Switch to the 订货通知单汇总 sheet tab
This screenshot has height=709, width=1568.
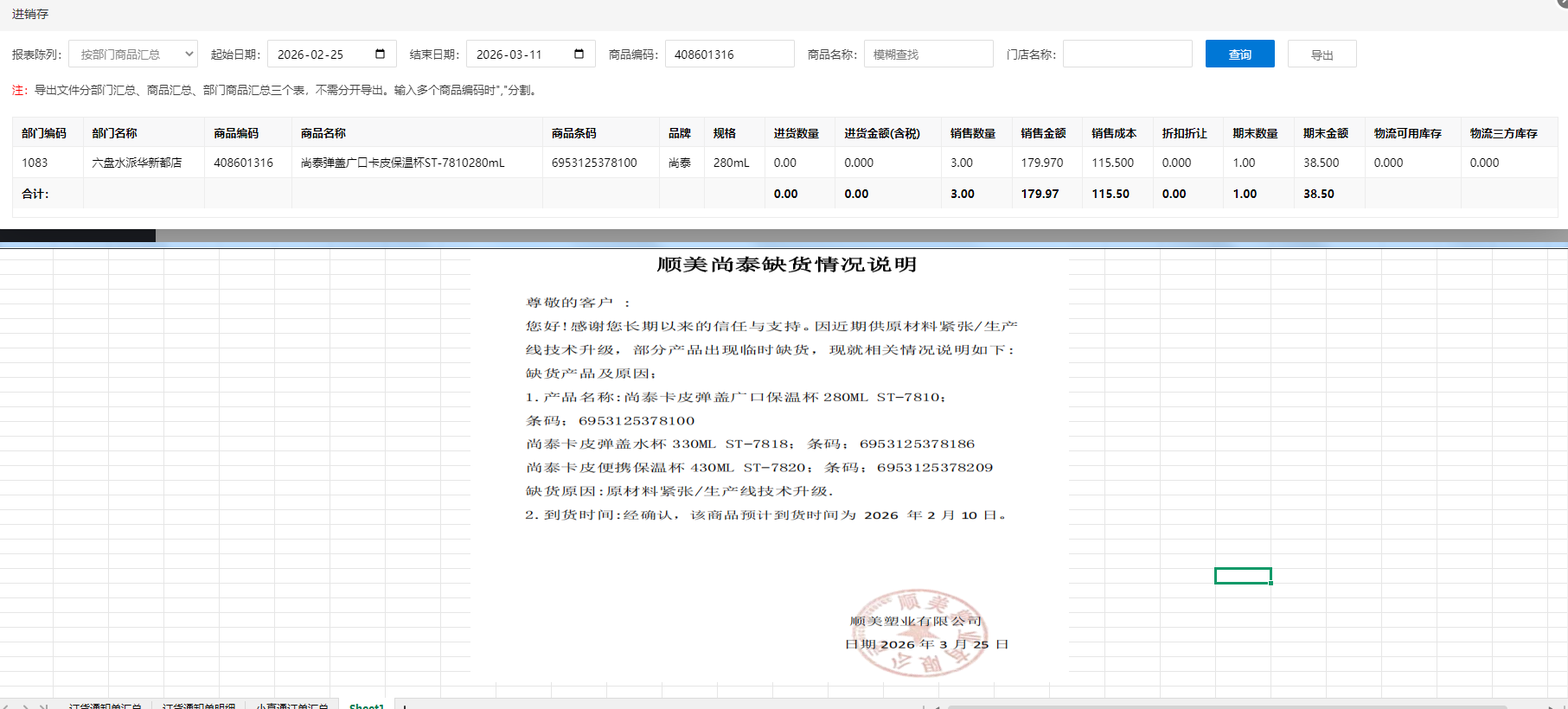[106, 706]
